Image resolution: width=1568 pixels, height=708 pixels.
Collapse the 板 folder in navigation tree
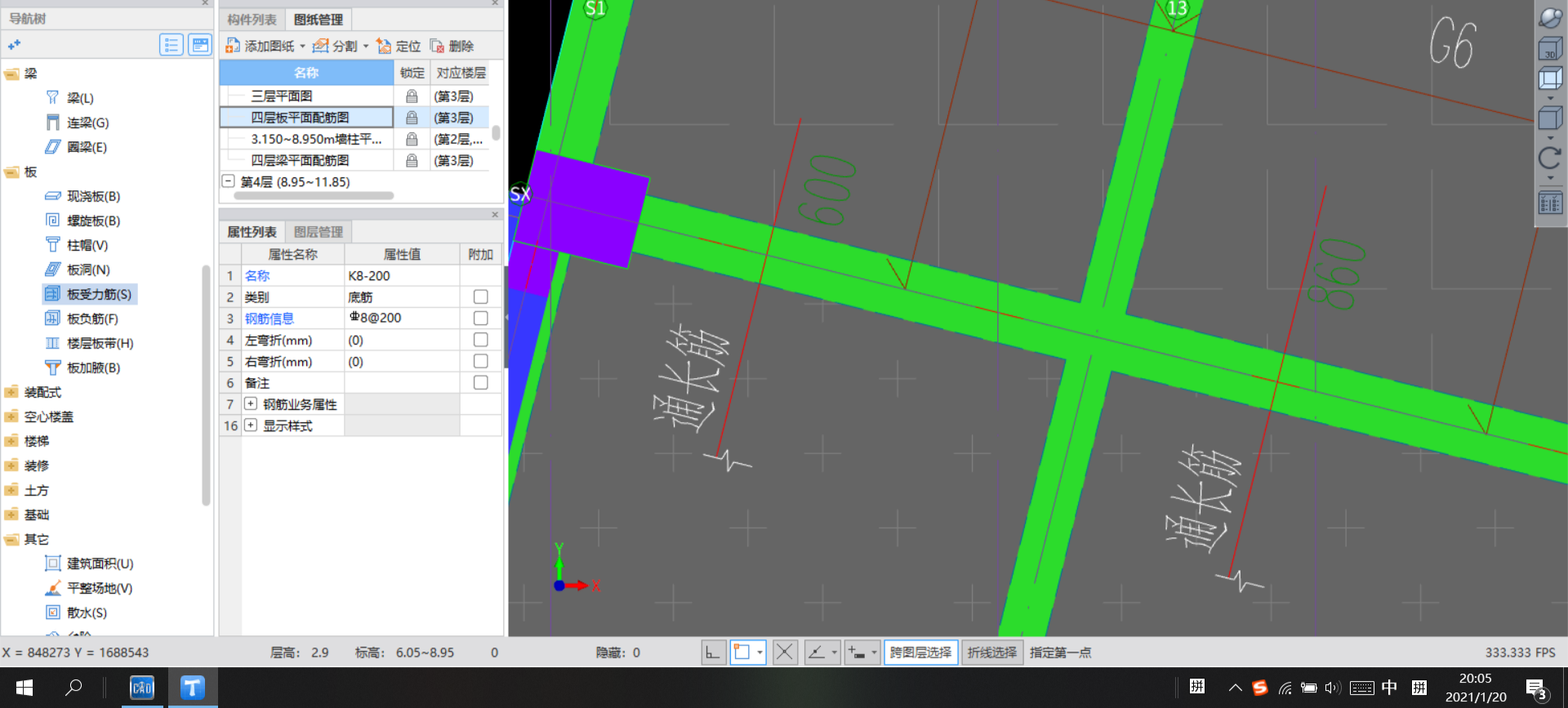pyautogui.click(x=11, y=172)
